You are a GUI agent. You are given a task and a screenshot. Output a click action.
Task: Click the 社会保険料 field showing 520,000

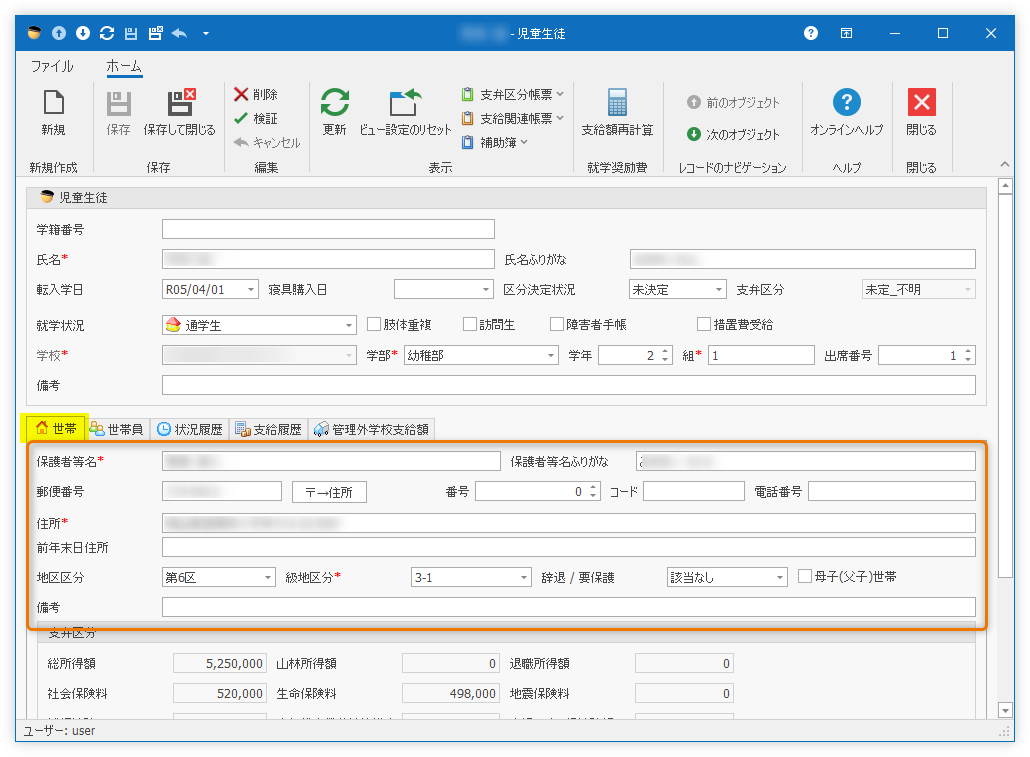(219, 693)
